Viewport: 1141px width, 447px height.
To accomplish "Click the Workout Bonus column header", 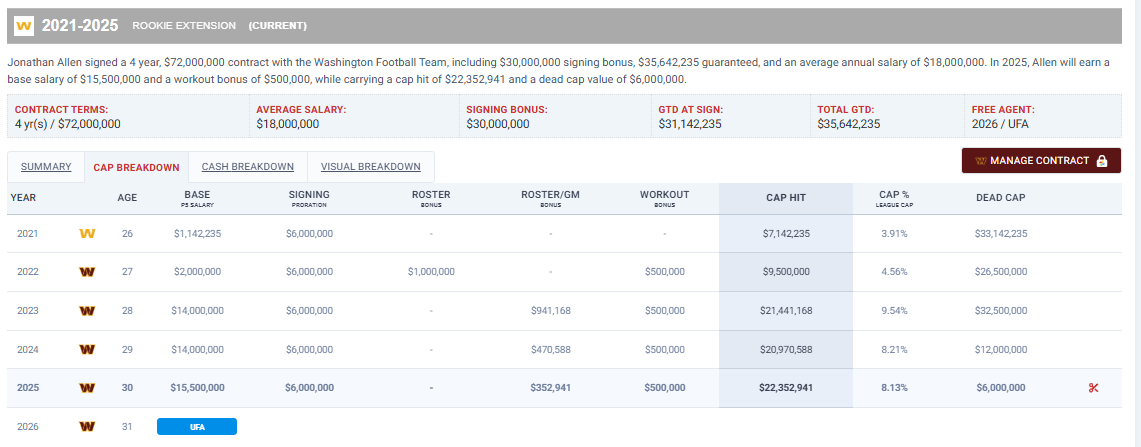I will pos(664,199).
